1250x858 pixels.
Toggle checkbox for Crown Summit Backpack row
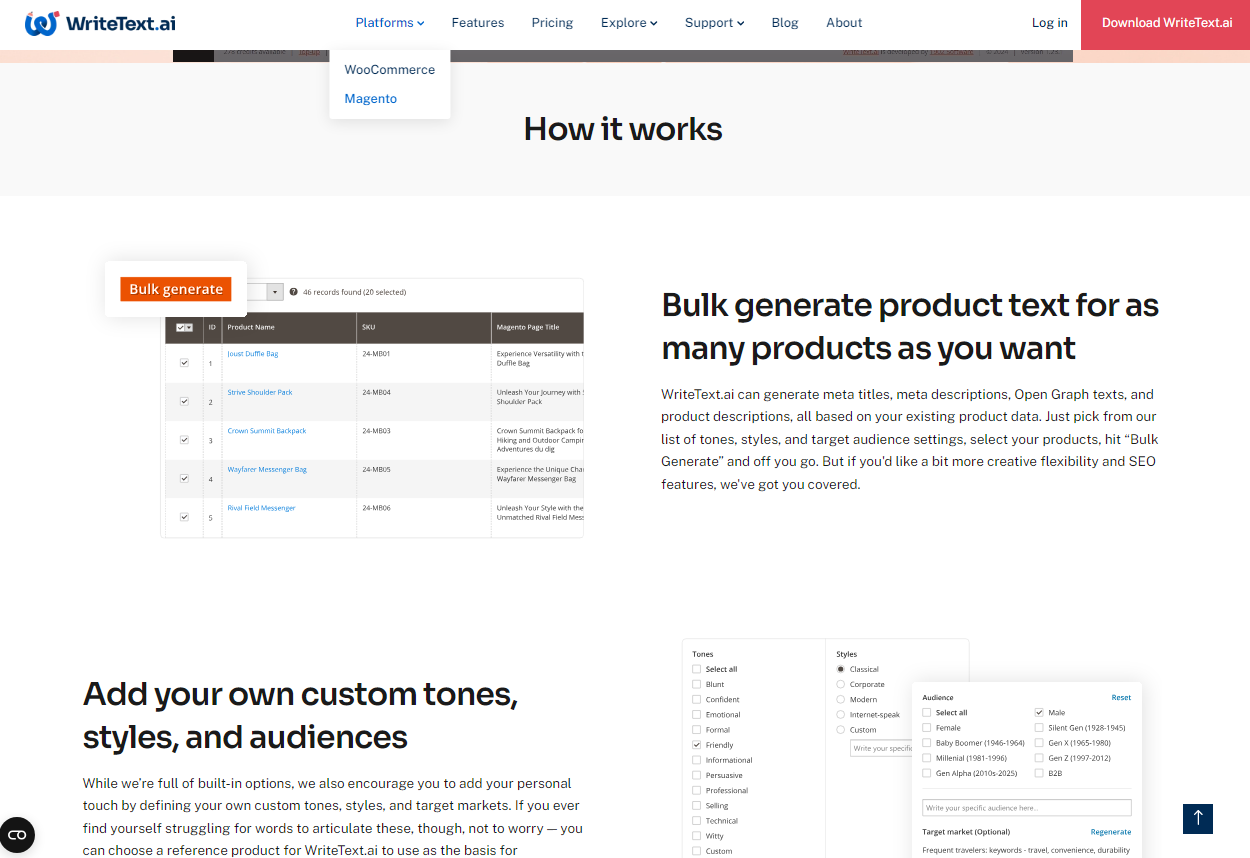tap(184, 440)
